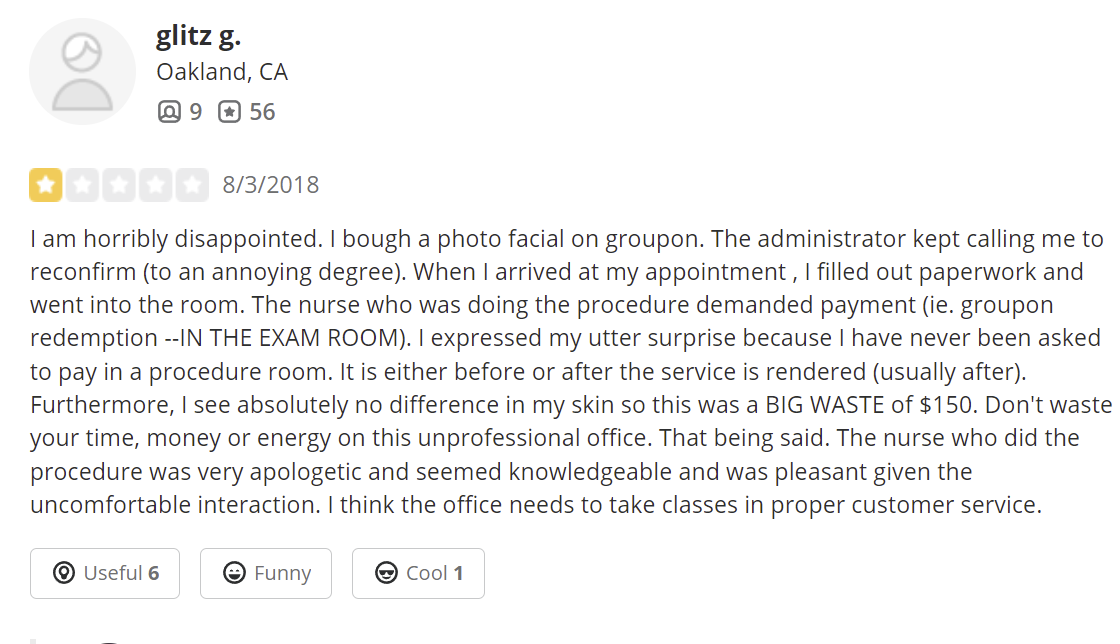Click the review count star icon

230,112
